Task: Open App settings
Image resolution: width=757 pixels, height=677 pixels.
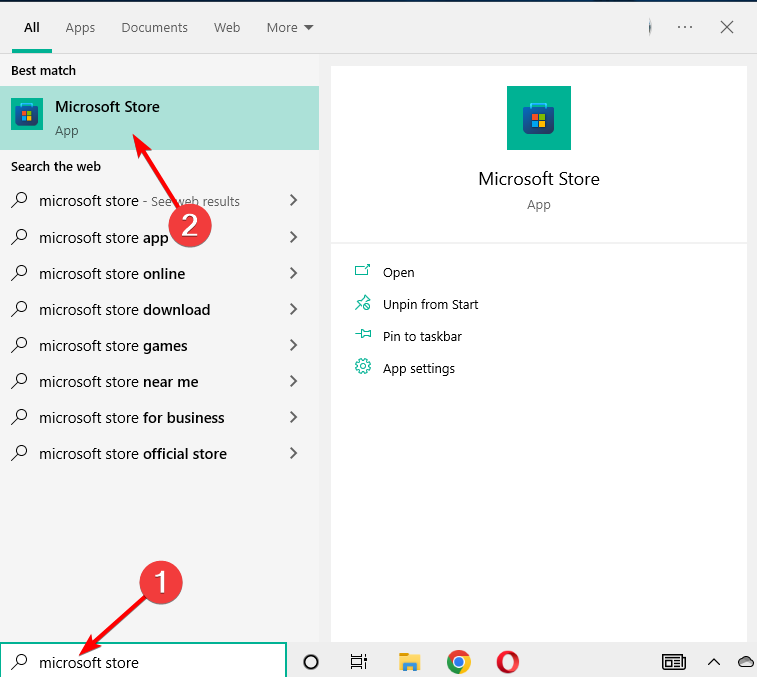Action: click(419, 368)
